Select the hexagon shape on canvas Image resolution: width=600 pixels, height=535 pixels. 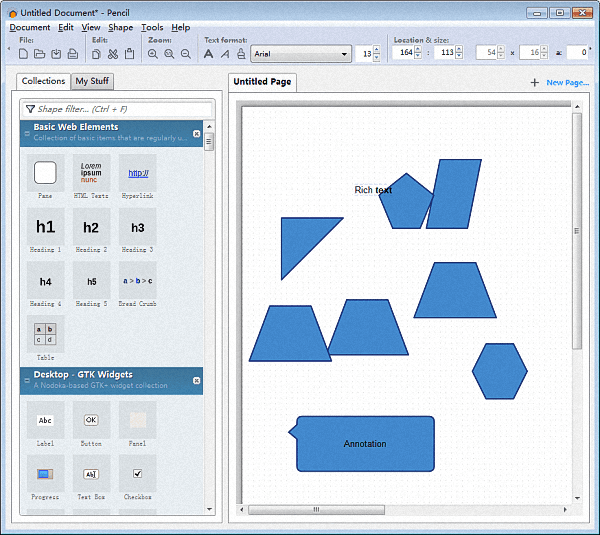[500, 371]
